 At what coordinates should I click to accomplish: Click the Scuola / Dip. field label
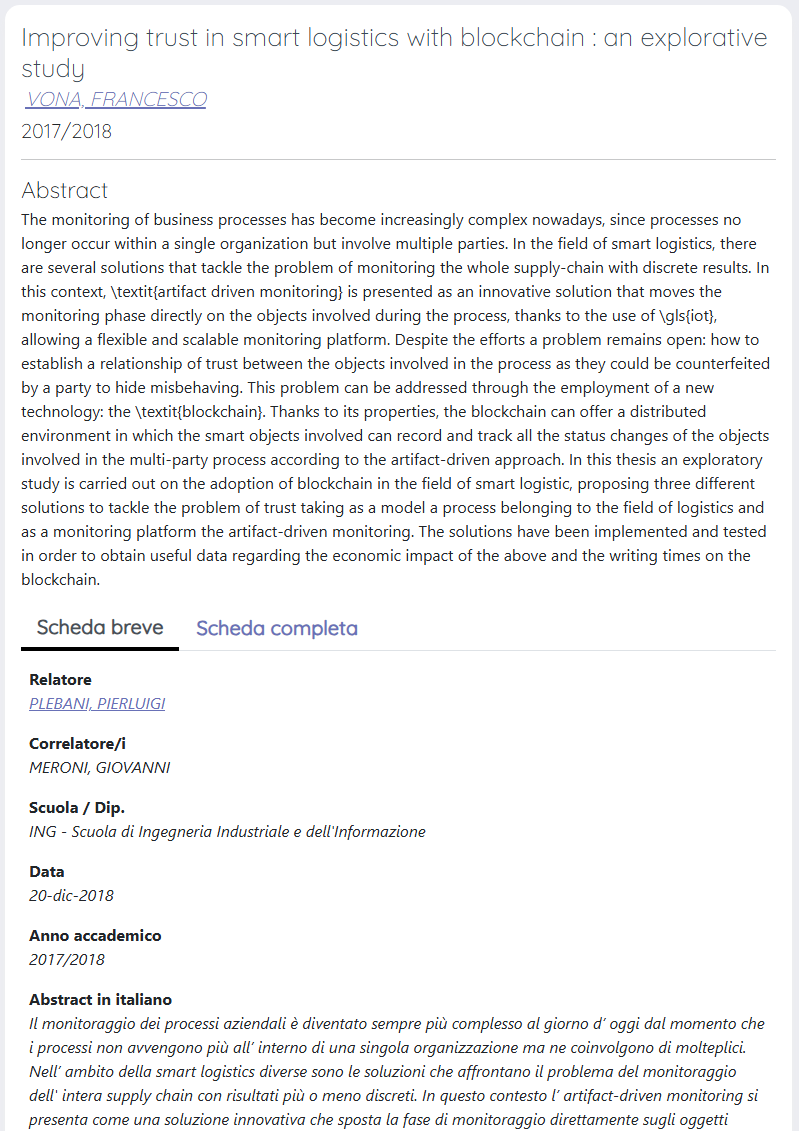pos(77,808)
